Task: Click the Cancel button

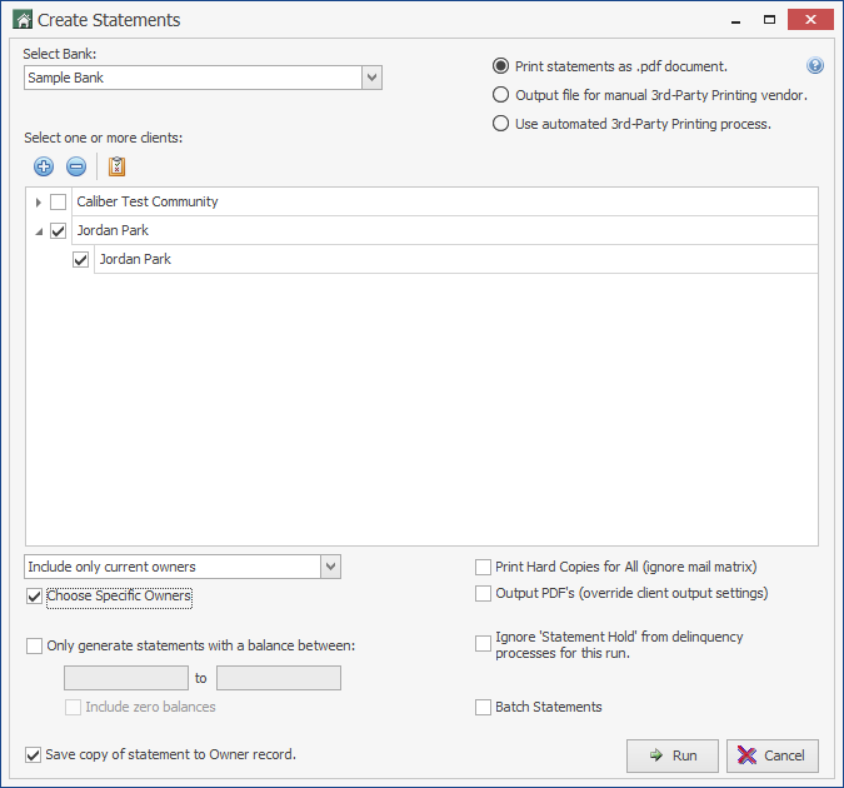Action: pyautogui.click(x=772, y=756)
